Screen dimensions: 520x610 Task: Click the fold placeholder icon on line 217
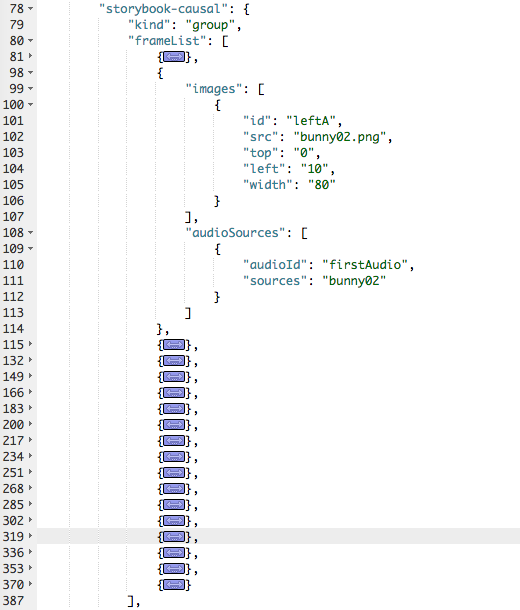(x=174, y=440)
